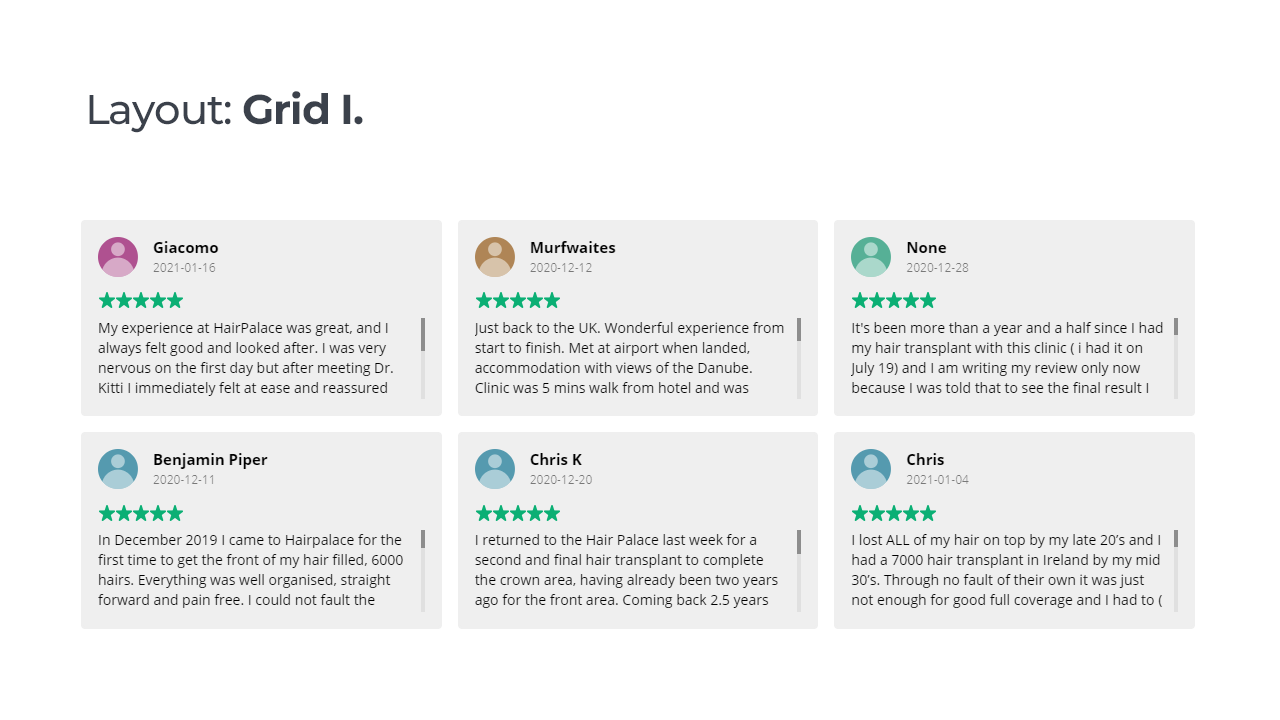Click the five-star rating in Giacomo's review

pyautogui.click(x=141, y=300)
